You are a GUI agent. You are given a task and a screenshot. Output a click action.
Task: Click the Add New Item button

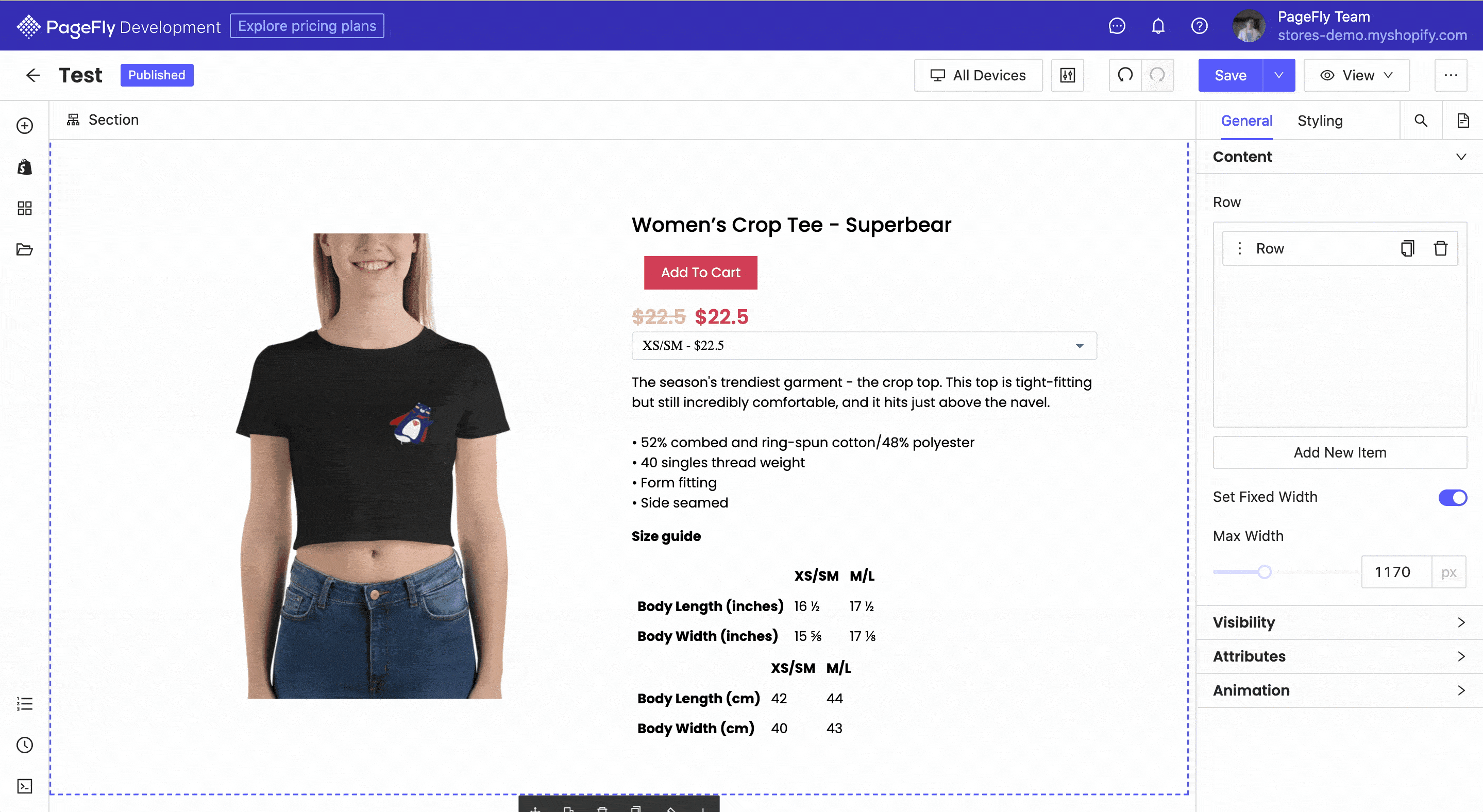(x=1339, y=452)
